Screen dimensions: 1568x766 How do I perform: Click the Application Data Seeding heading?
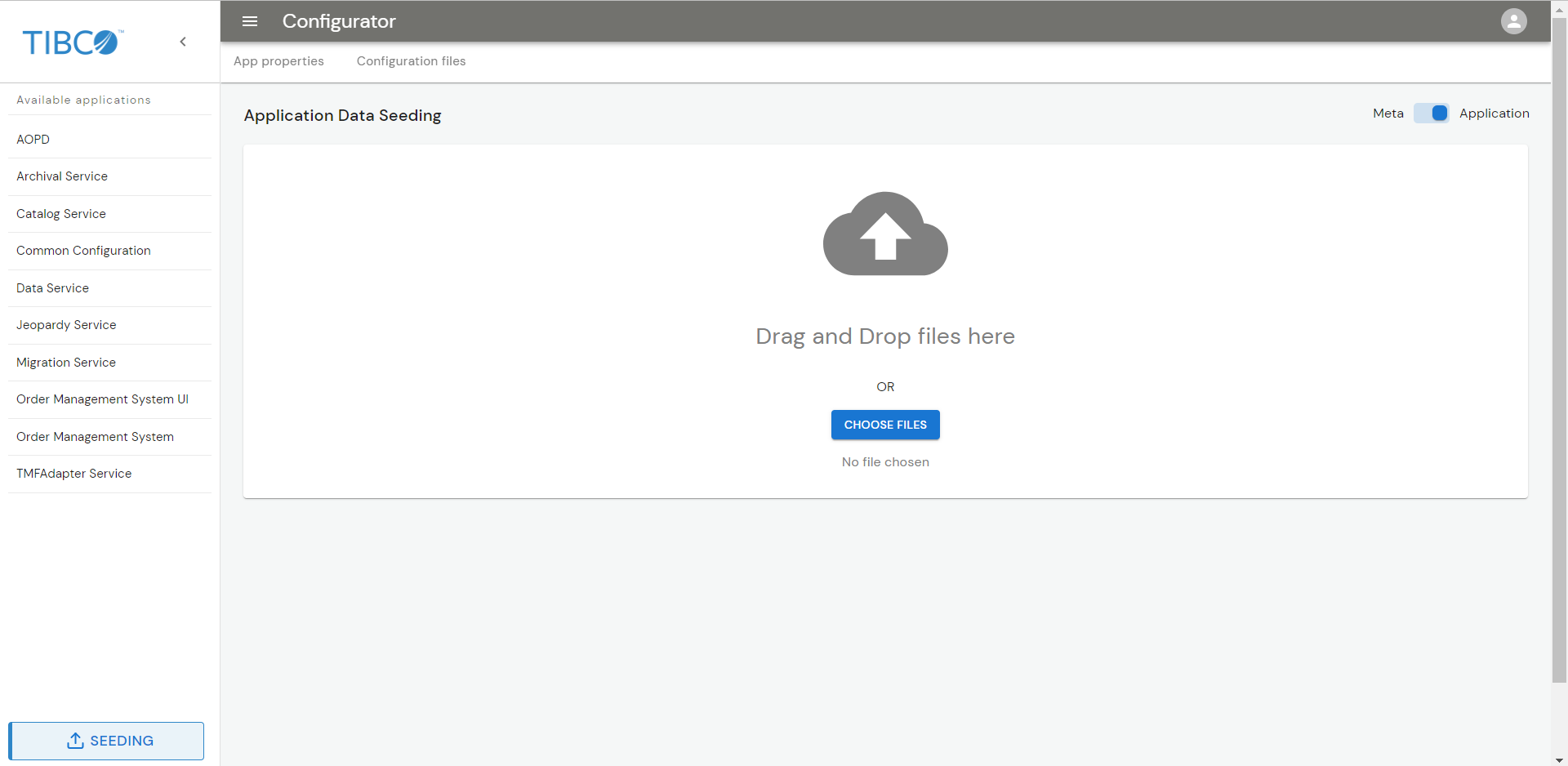[x=342, y=116]
